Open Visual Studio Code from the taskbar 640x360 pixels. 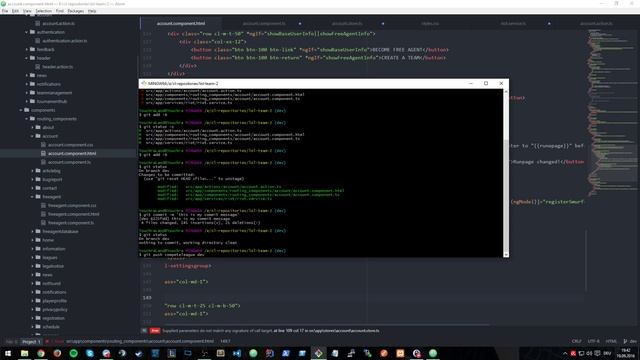coord(237,353)
